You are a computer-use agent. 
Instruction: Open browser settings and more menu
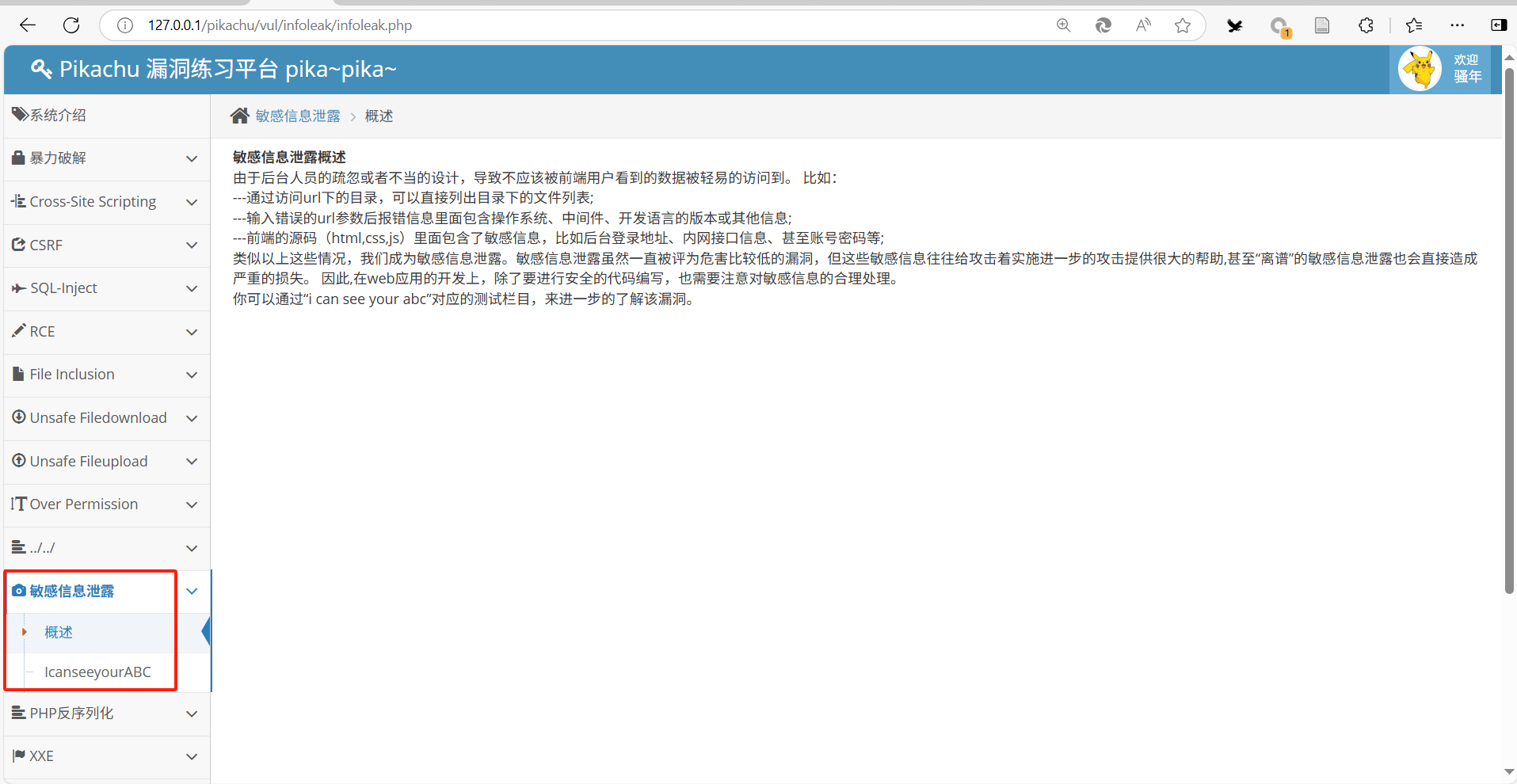(1457, 25)
